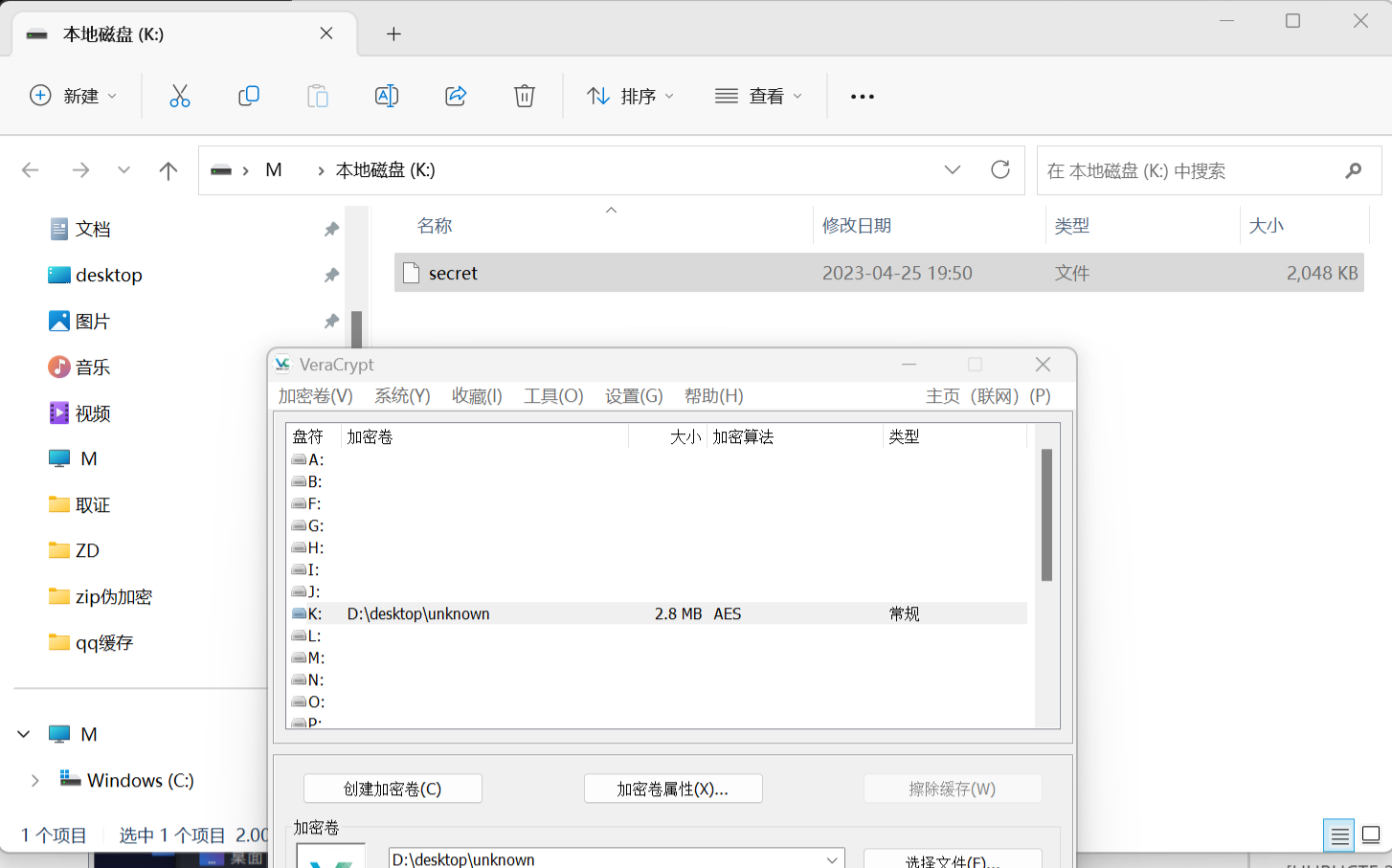Open 设置(G) menu in VeraCrypt
The width and height of the screenshot is (1392, 868).
634,396
